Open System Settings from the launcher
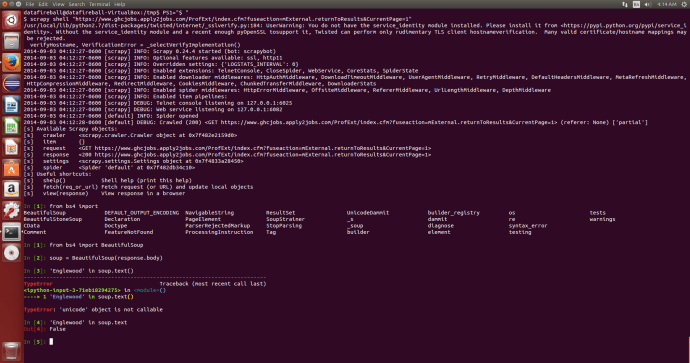Viewport: 690px width, 363px height. click(x=11, y=210)
